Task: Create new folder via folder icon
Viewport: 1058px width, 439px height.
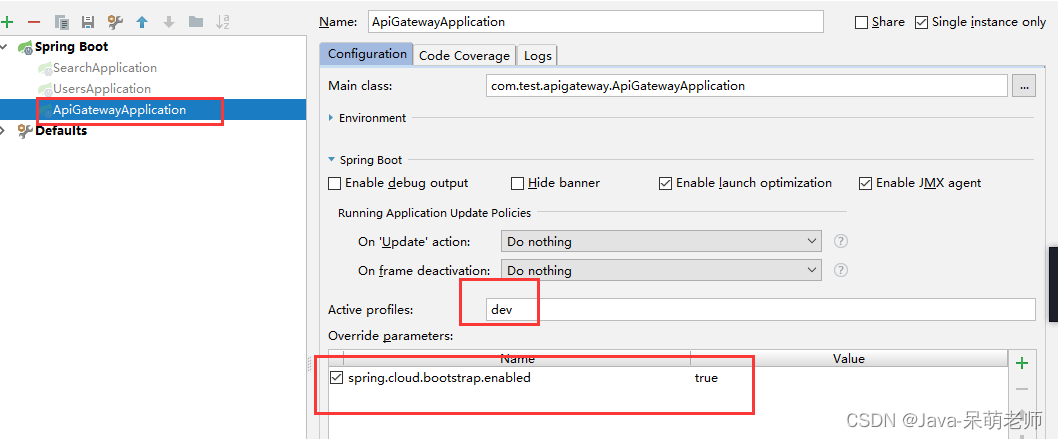Action: [196, 22]
